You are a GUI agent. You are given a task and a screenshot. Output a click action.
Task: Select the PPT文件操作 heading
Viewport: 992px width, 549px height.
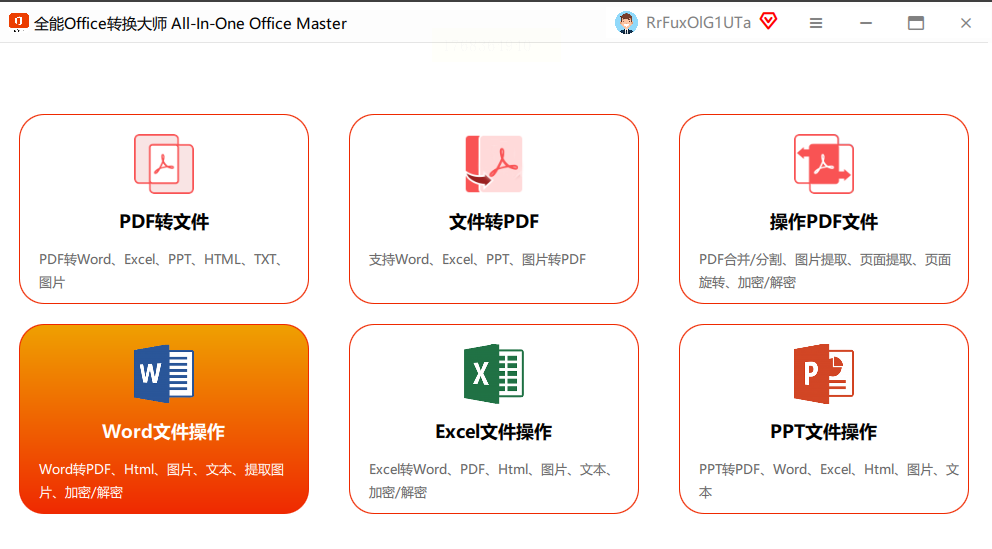point(824,432)
